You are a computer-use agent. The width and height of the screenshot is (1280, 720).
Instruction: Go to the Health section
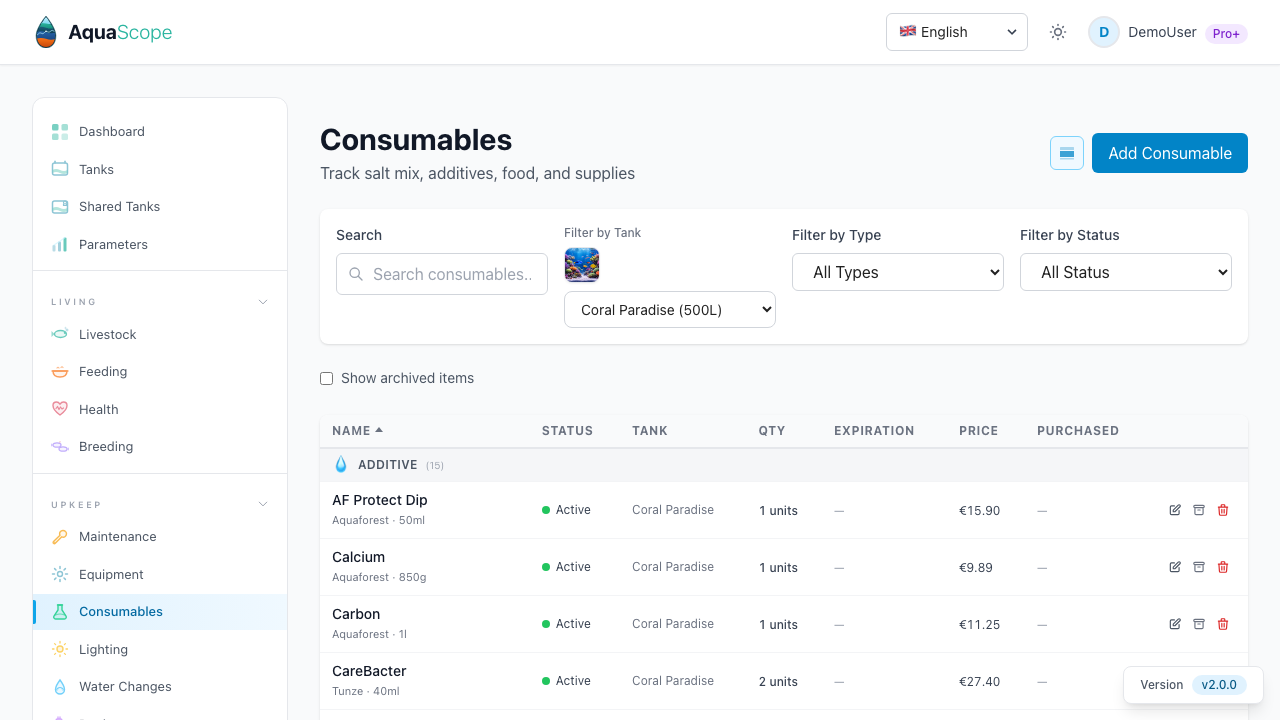(x=96, y=409)
